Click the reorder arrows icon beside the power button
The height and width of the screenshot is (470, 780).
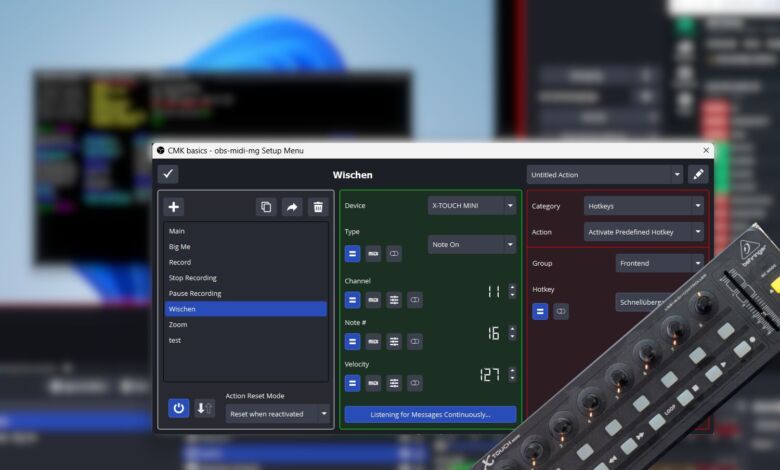pos(204,408)
